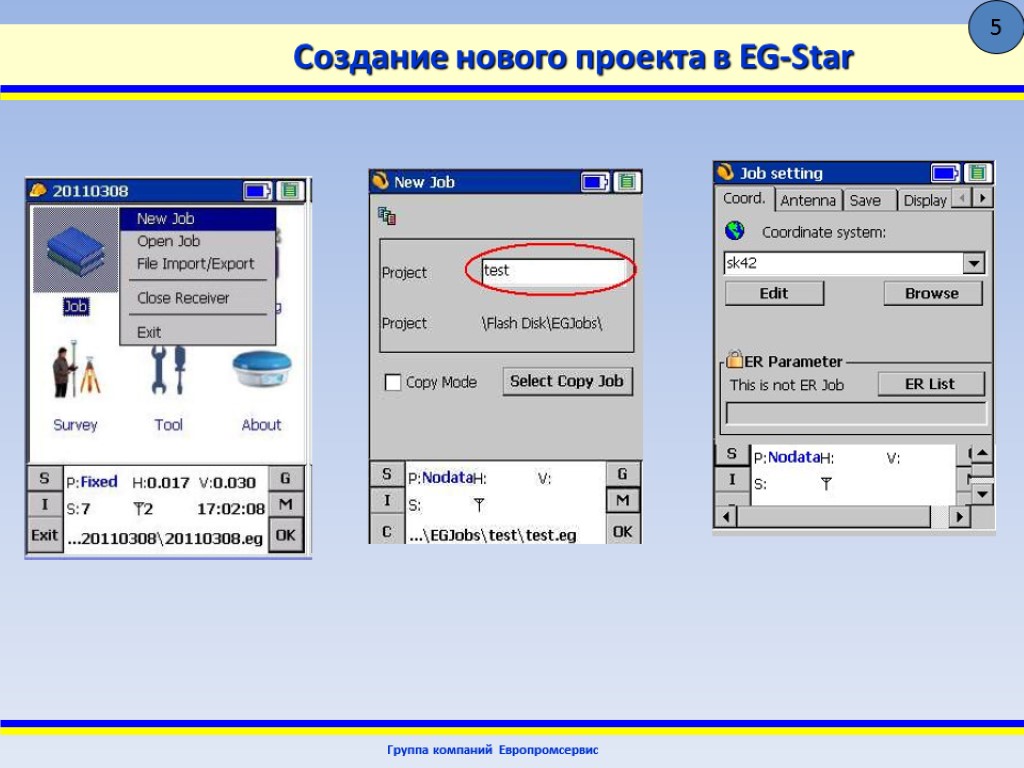This screenshot has width=1024, height=768.
Task: Click M button in New Job window
Action: 622,501
